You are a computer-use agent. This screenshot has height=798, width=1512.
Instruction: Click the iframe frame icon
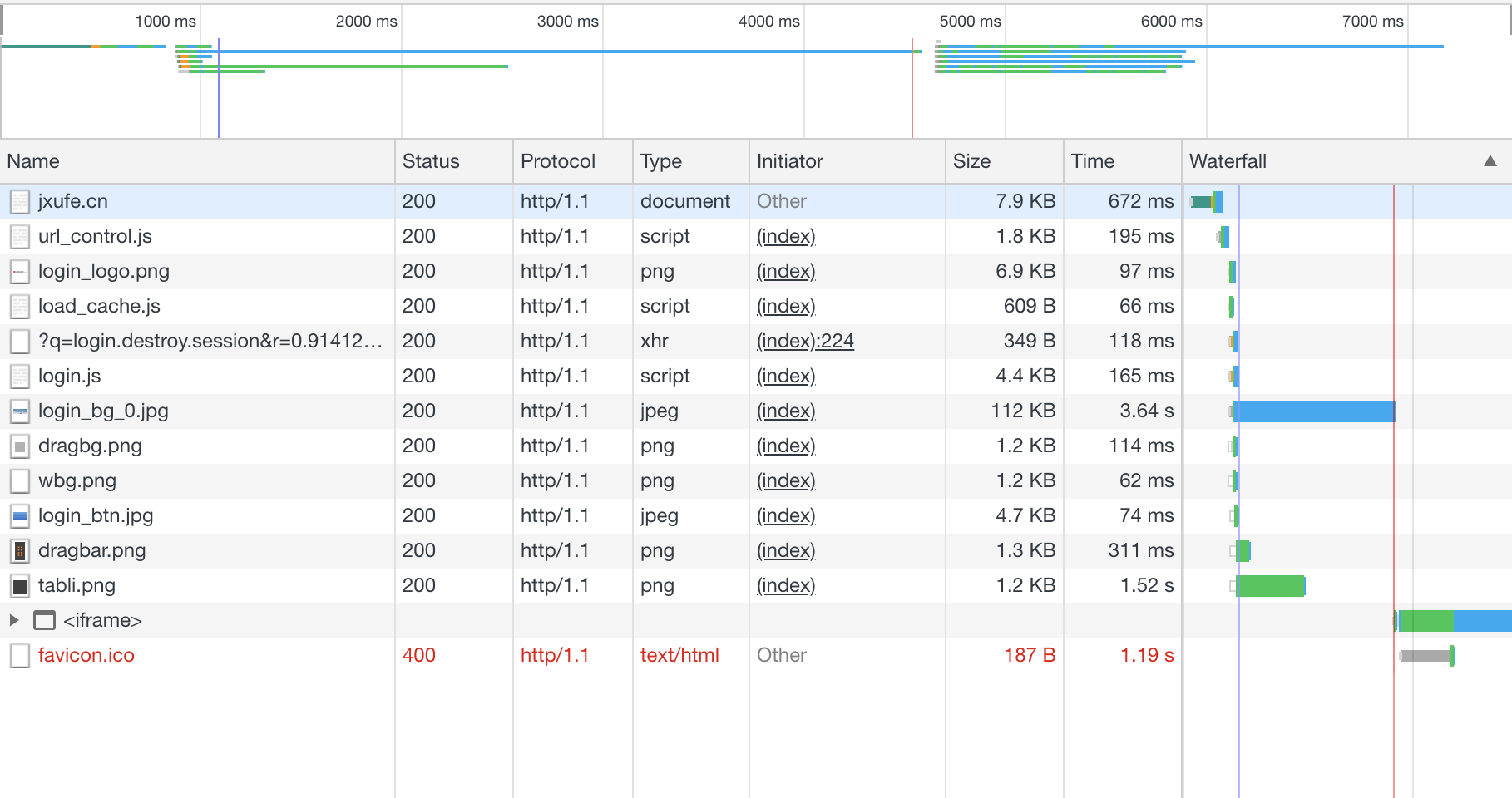pyautogui.click(x=45, y=621)
